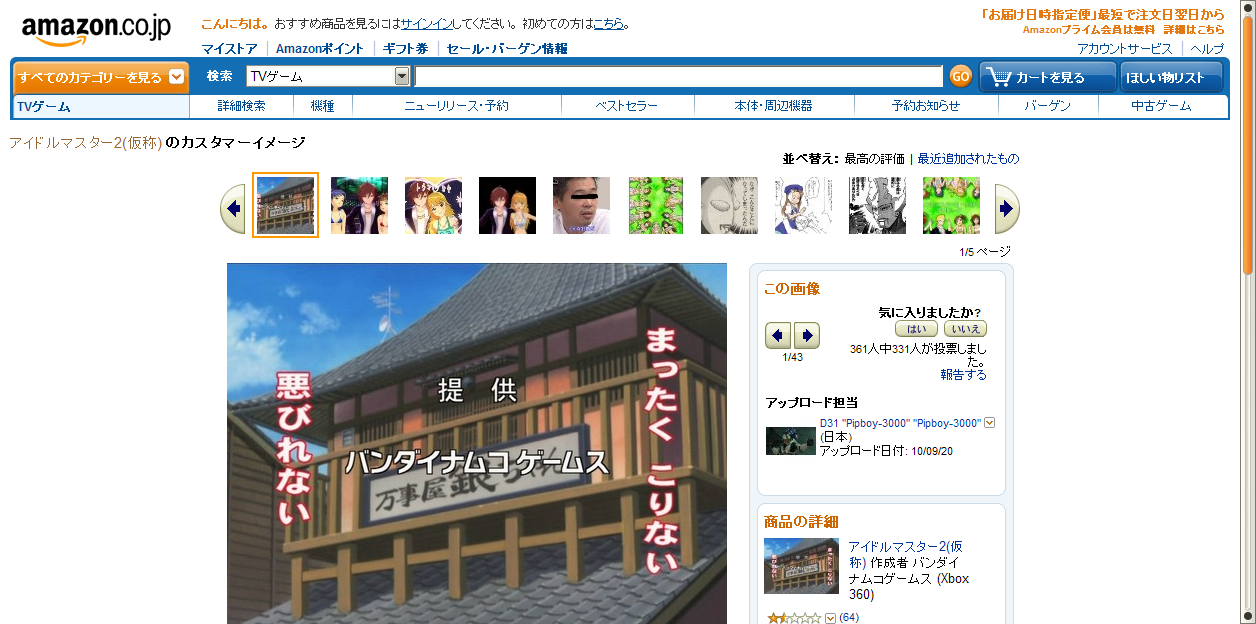Go to next thumbnail page arrow
This screenshot has height=624, width=1256.
[x=1007, y=209]
